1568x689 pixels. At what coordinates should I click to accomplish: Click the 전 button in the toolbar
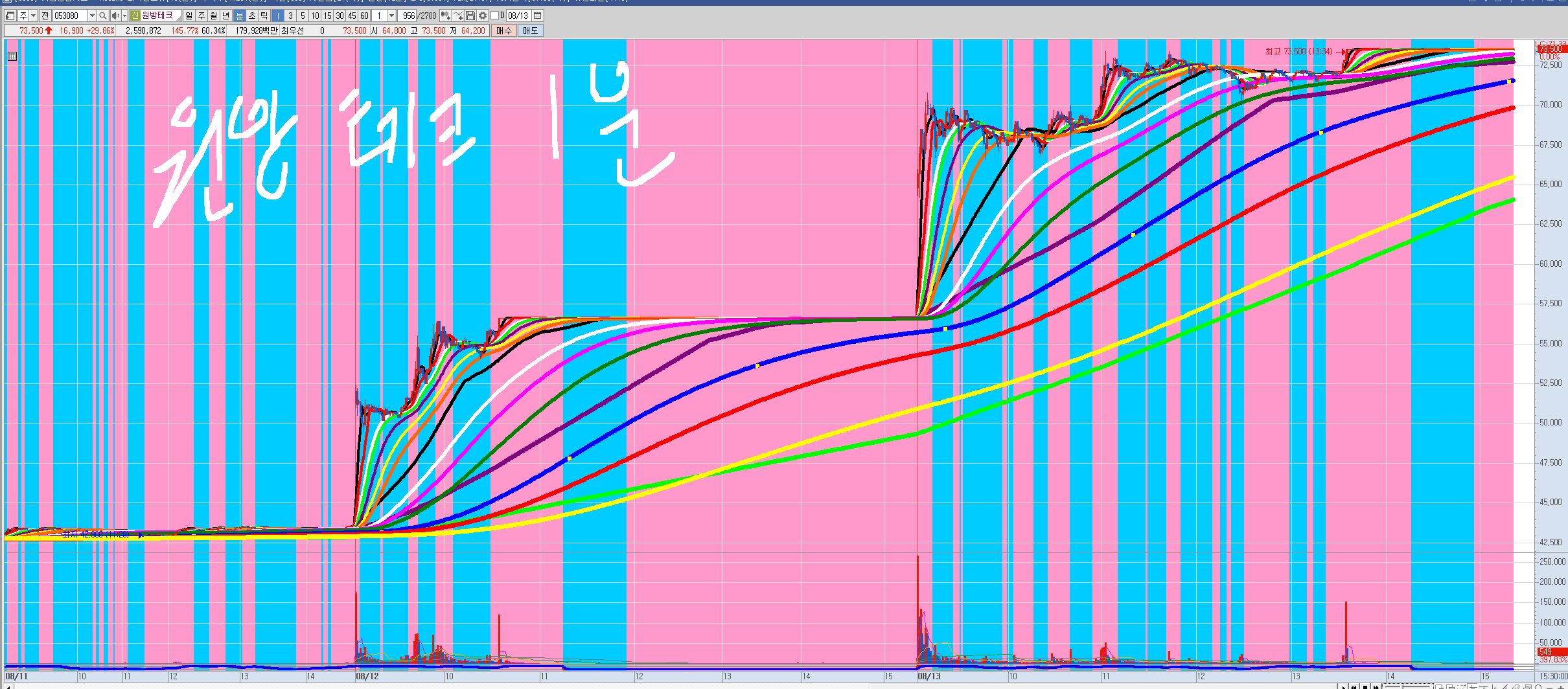pyautogui.click(x=45, y=16)
